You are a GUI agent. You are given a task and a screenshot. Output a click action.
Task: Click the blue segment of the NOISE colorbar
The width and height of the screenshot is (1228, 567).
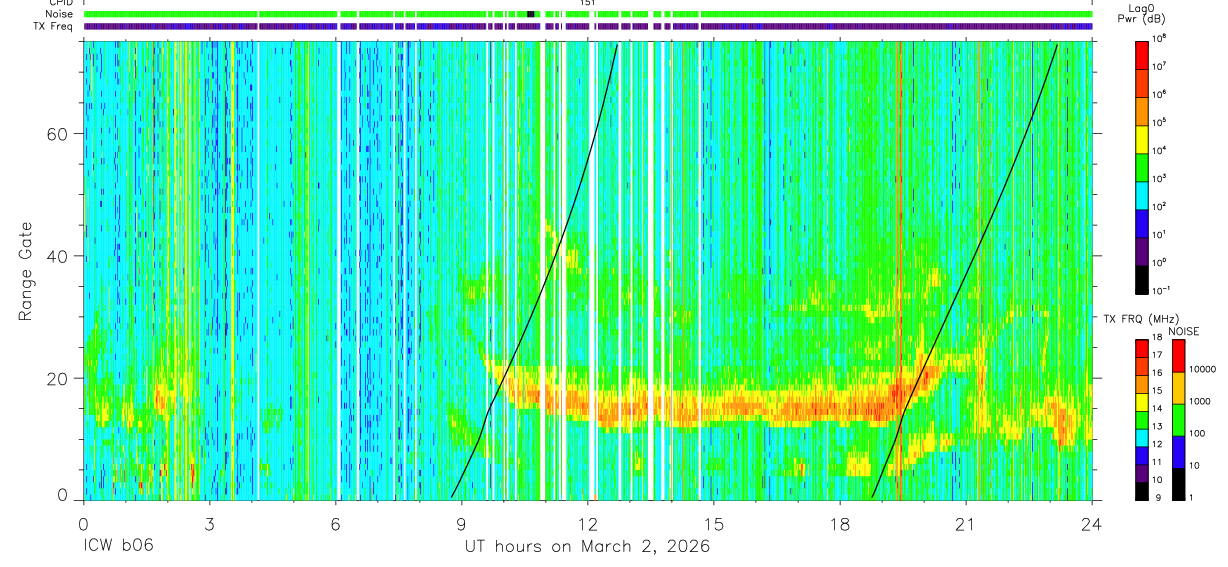pyautogui.click(x=1179, y=450)
